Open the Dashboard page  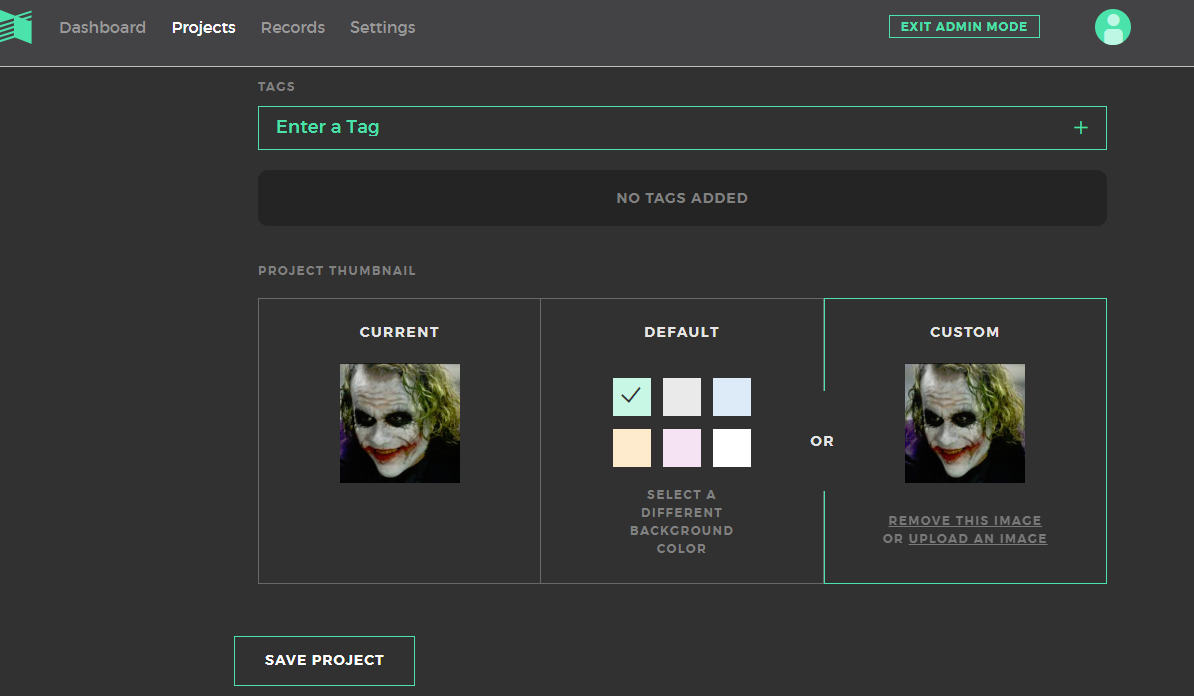(102, 27)
